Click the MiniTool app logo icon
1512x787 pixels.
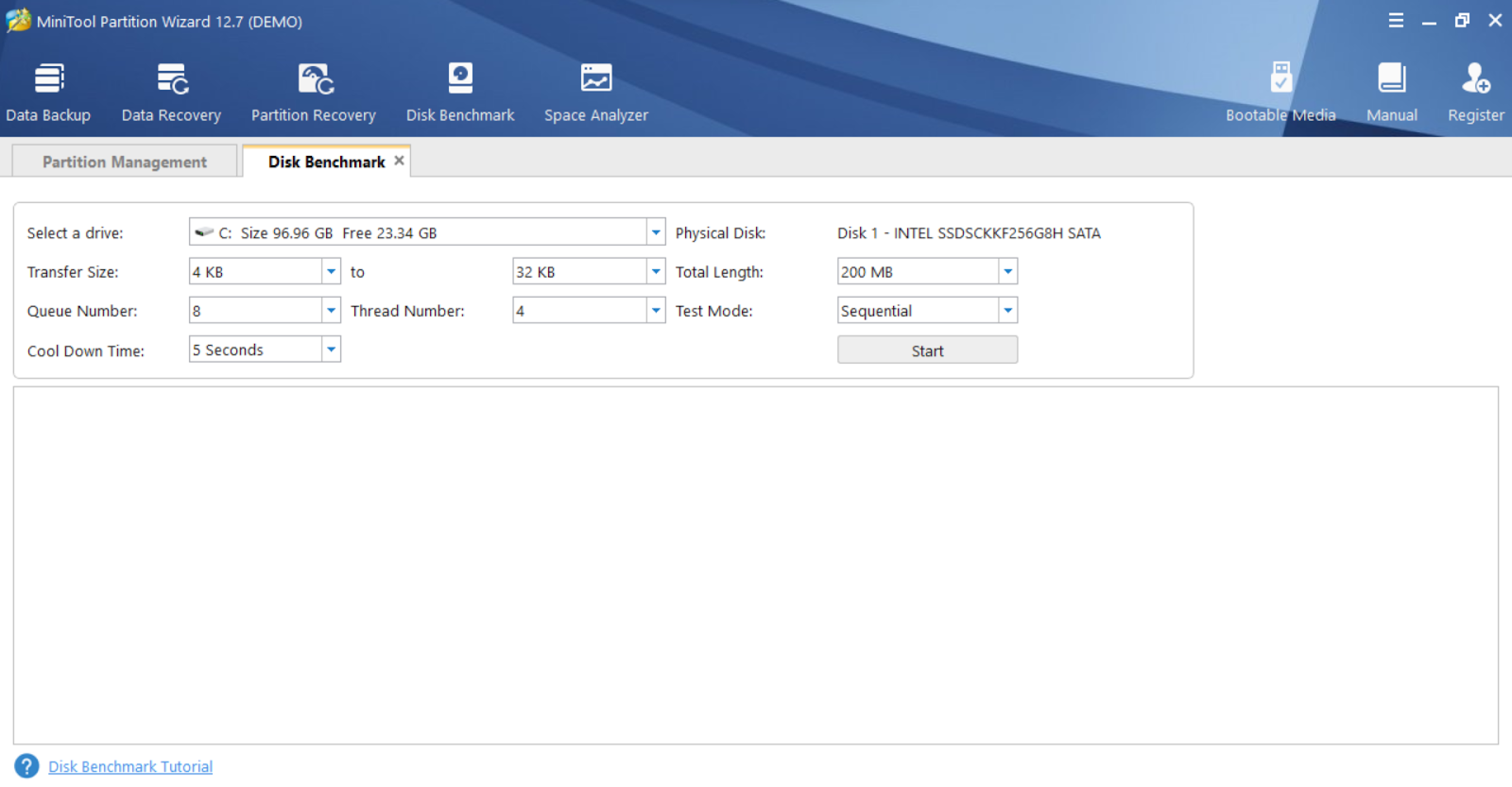18,21
